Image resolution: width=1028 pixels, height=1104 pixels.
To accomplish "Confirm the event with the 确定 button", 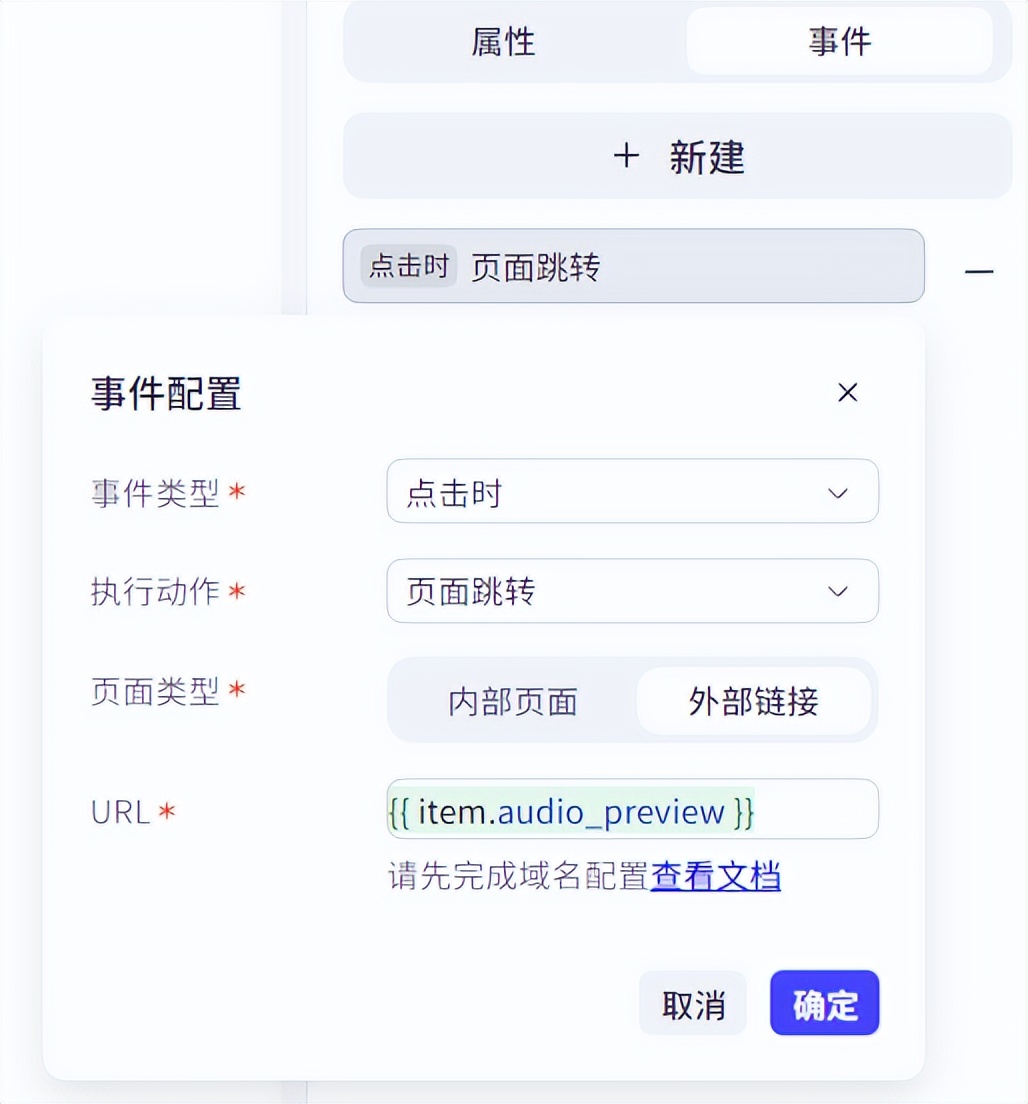I will pos(824,1003).
